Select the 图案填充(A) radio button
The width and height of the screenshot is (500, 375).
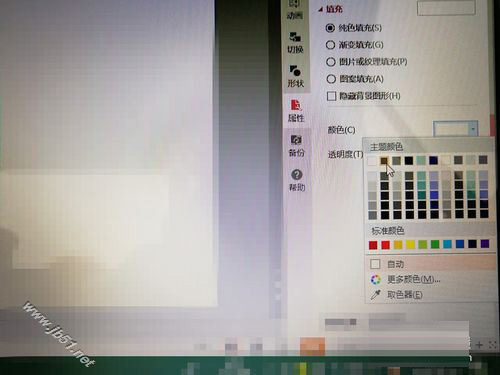331,79
